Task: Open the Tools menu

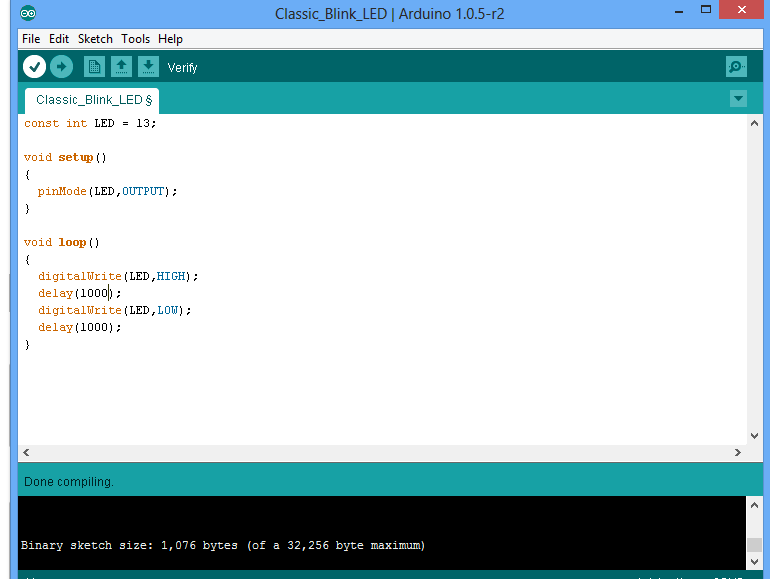Action: tap(135, 39)
